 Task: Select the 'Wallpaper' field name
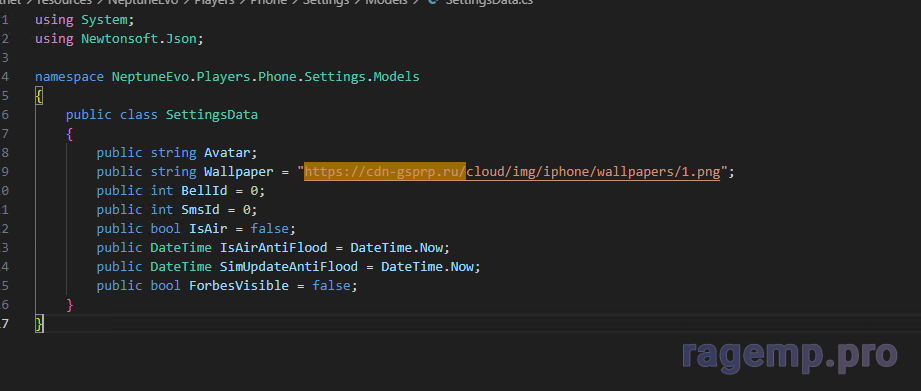pos(238,172)
